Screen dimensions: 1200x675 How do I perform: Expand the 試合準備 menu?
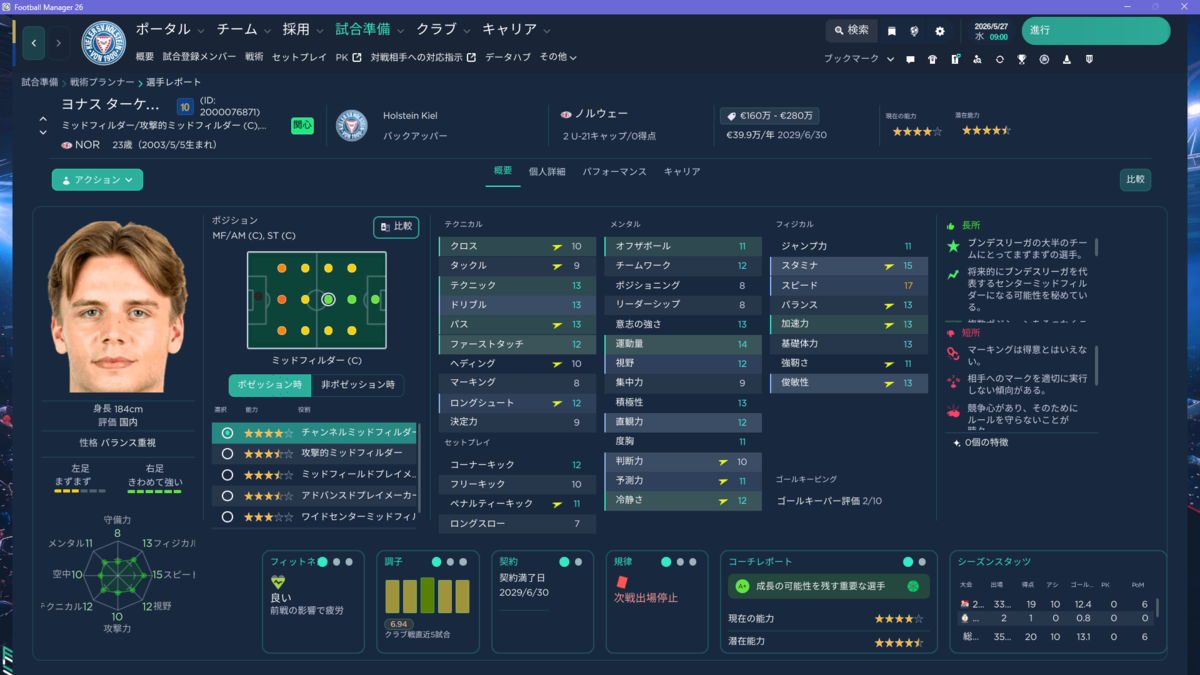coord(370,30)
